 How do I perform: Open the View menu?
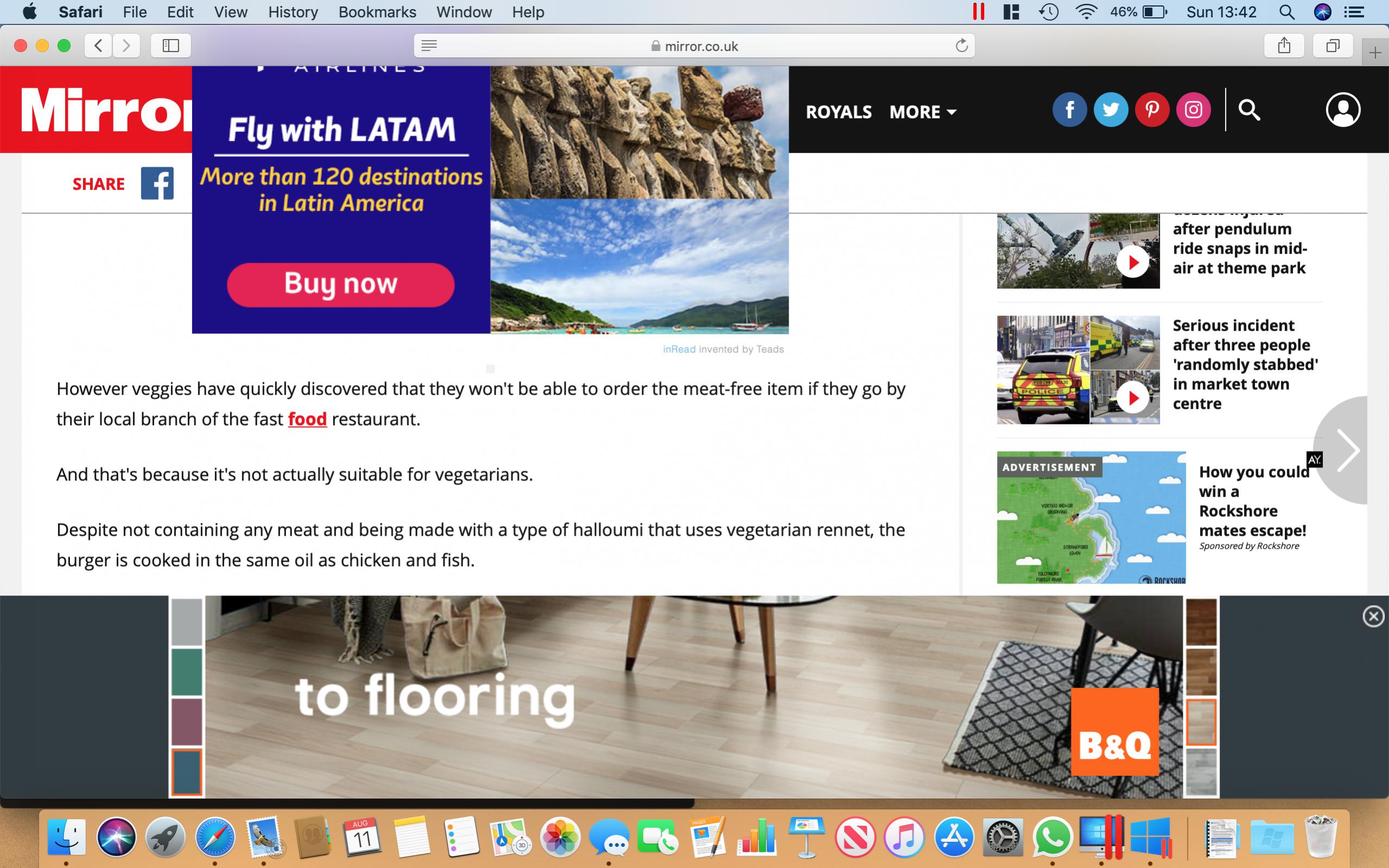(x=231, y=12)
